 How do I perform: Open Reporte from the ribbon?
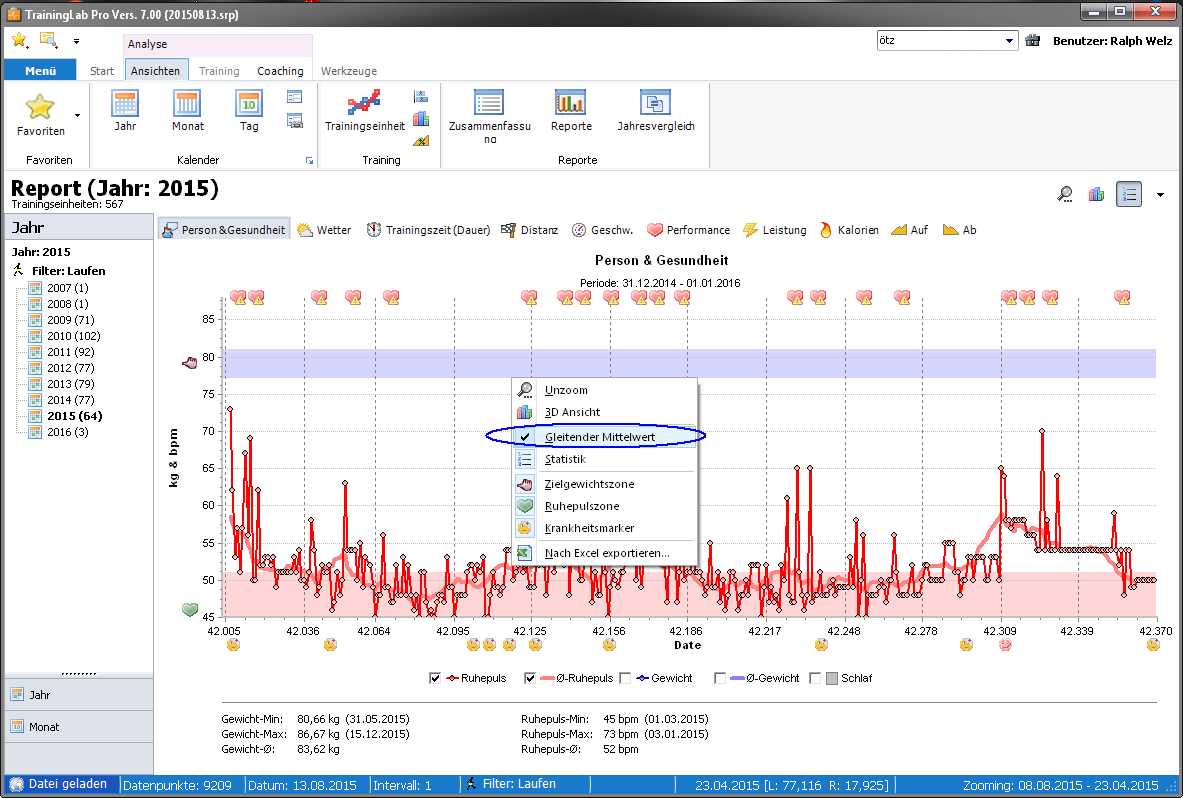[571, 111]
